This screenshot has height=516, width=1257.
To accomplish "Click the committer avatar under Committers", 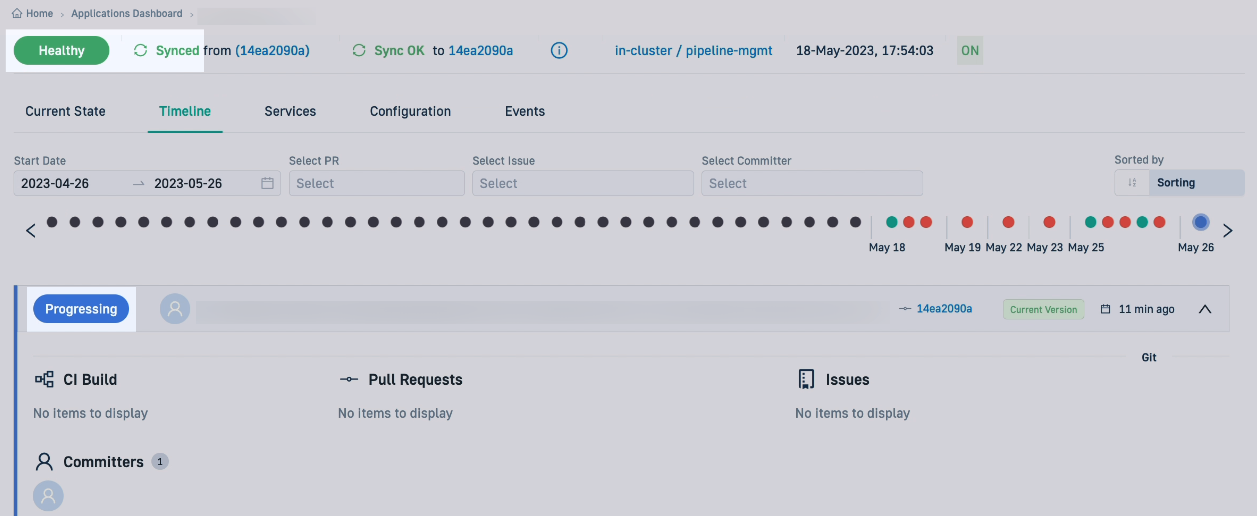I will pos(48,496).
